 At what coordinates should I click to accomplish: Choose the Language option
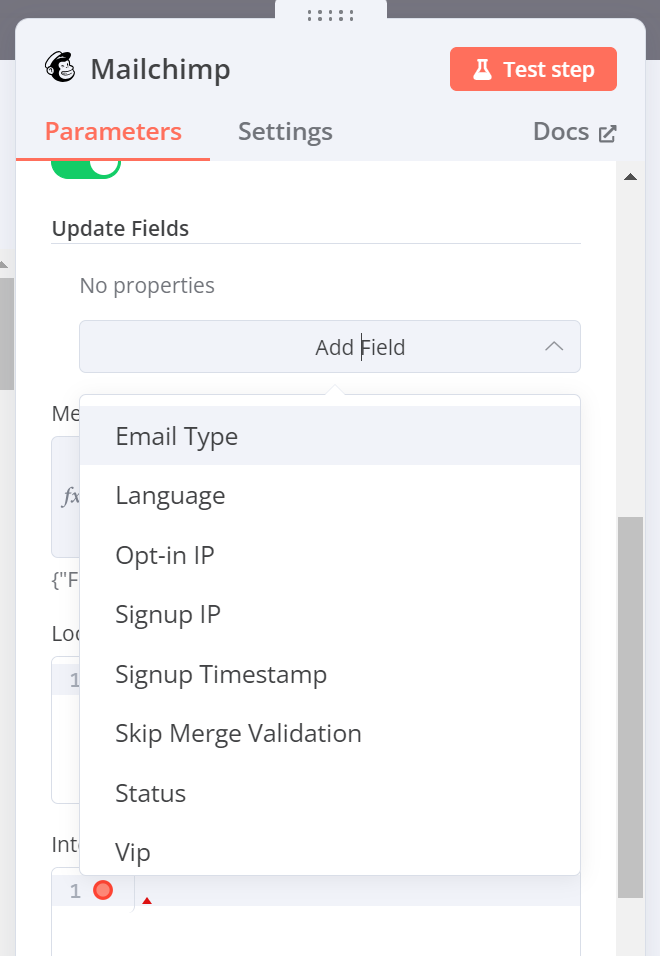(330, 495)
